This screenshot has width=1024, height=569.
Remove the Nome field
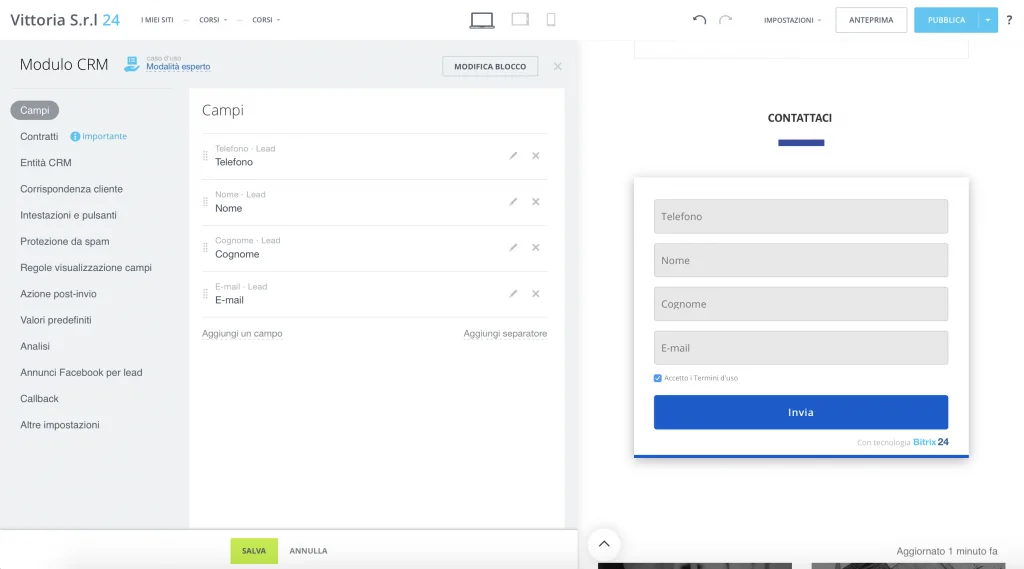(x=536, y=202)
